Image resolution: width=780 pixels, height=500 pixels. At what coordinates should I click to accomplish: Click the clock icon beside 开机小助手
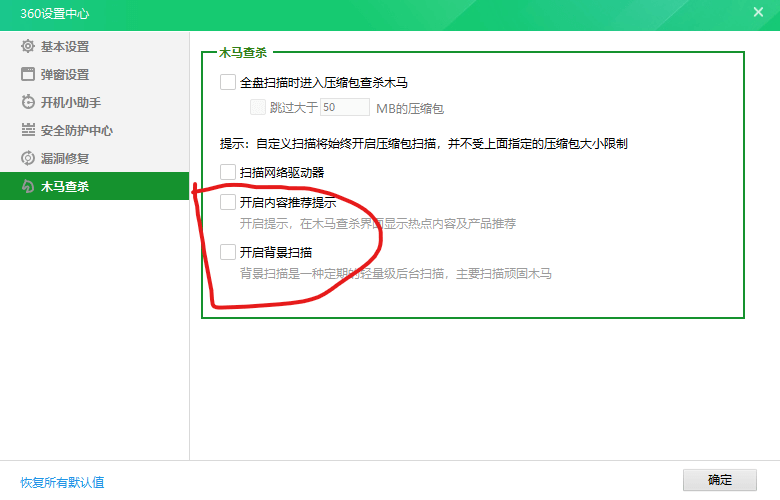pyautogui.click(x=28, y=102)
